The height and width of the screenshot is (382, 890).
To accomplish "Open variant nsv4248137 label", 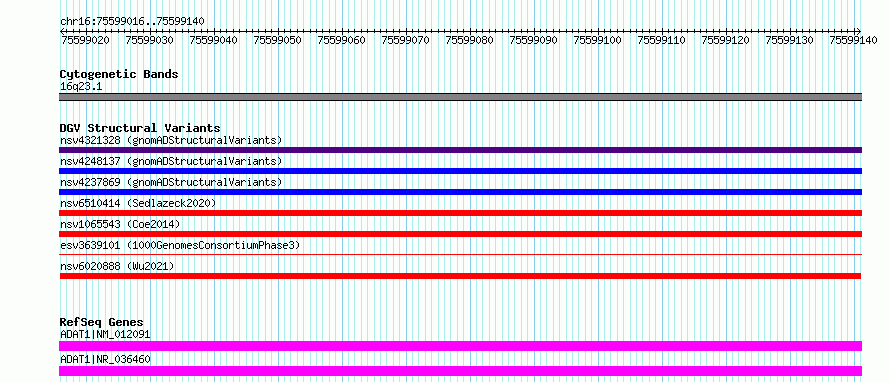I will coord(171,161).
